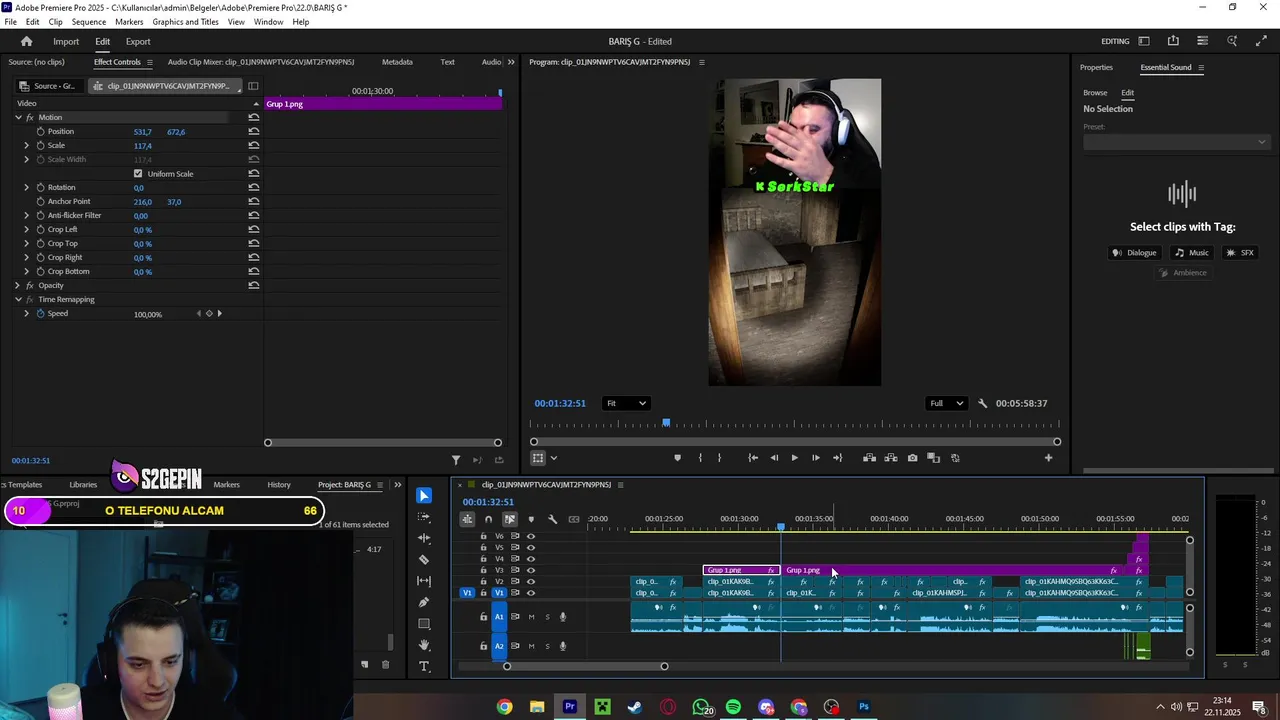
Task: Mute audio track A2
Action: tap(531, 646)
